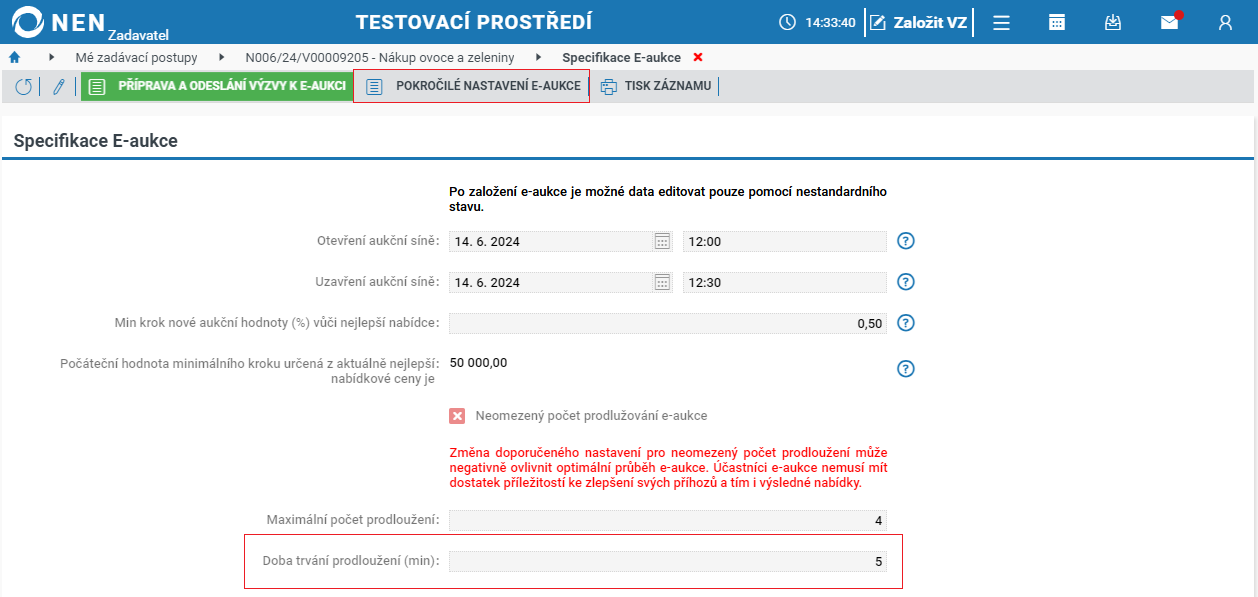Click the refresh icon in the toolbar
1258x597 pixels.
(23, 86)
